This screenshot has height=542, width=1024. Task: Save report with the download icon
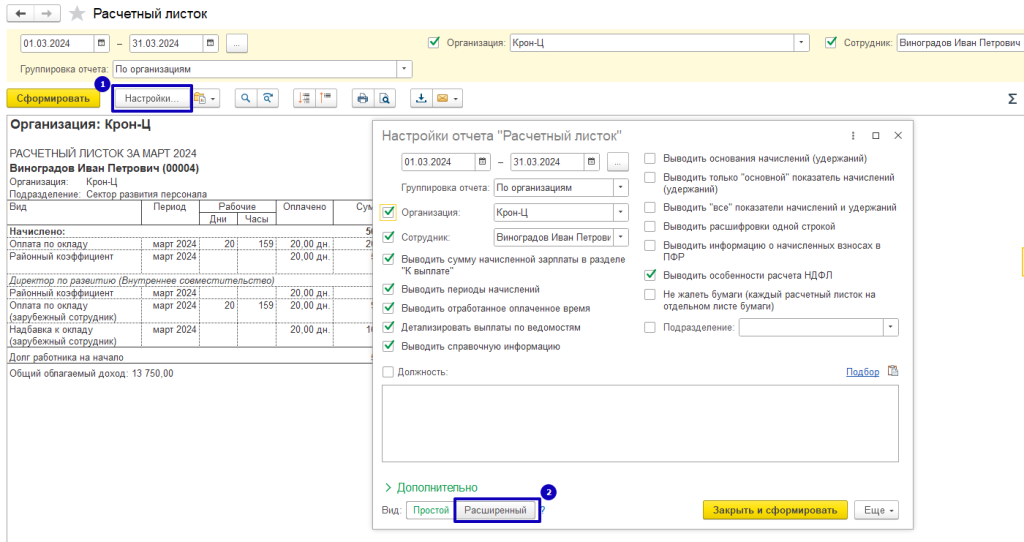[x=421, y=99]
